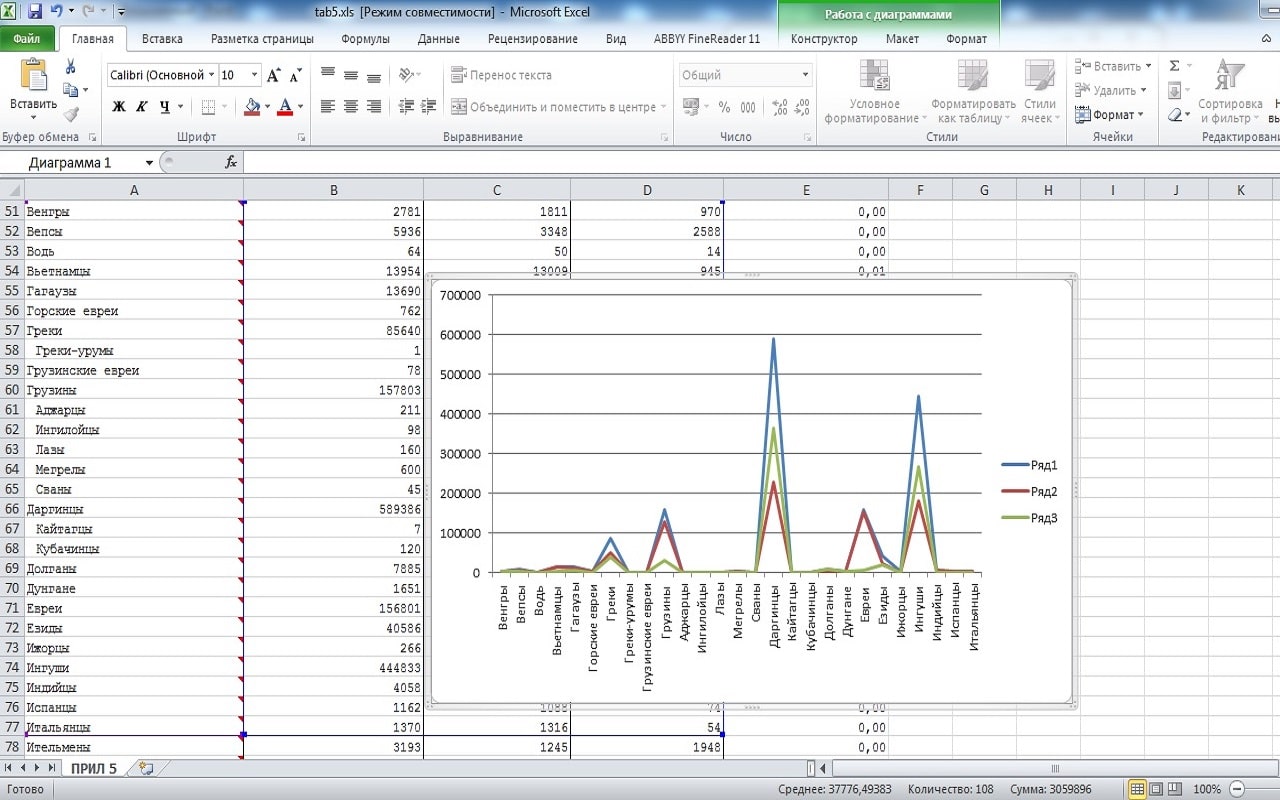Apply the red font color A
This screenshot has height=800, width=1280.
(285, 107)
